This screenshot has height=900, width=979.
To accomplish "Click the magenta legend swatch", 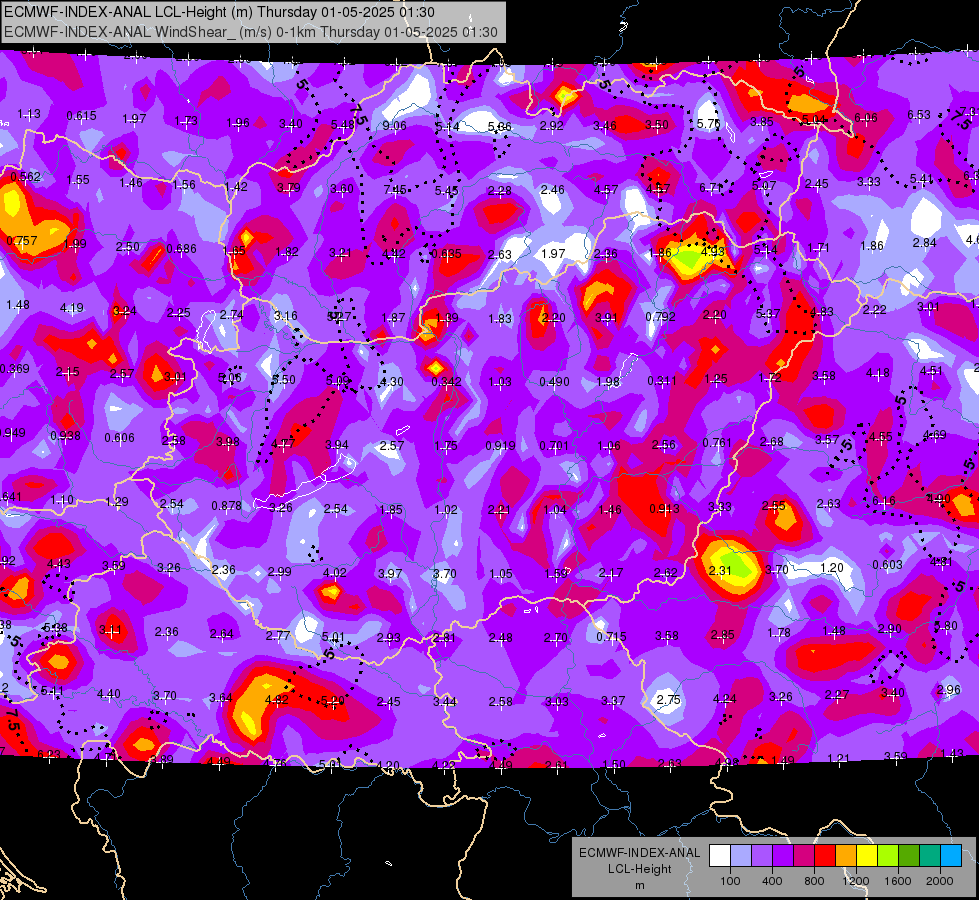I will point(804,856).
